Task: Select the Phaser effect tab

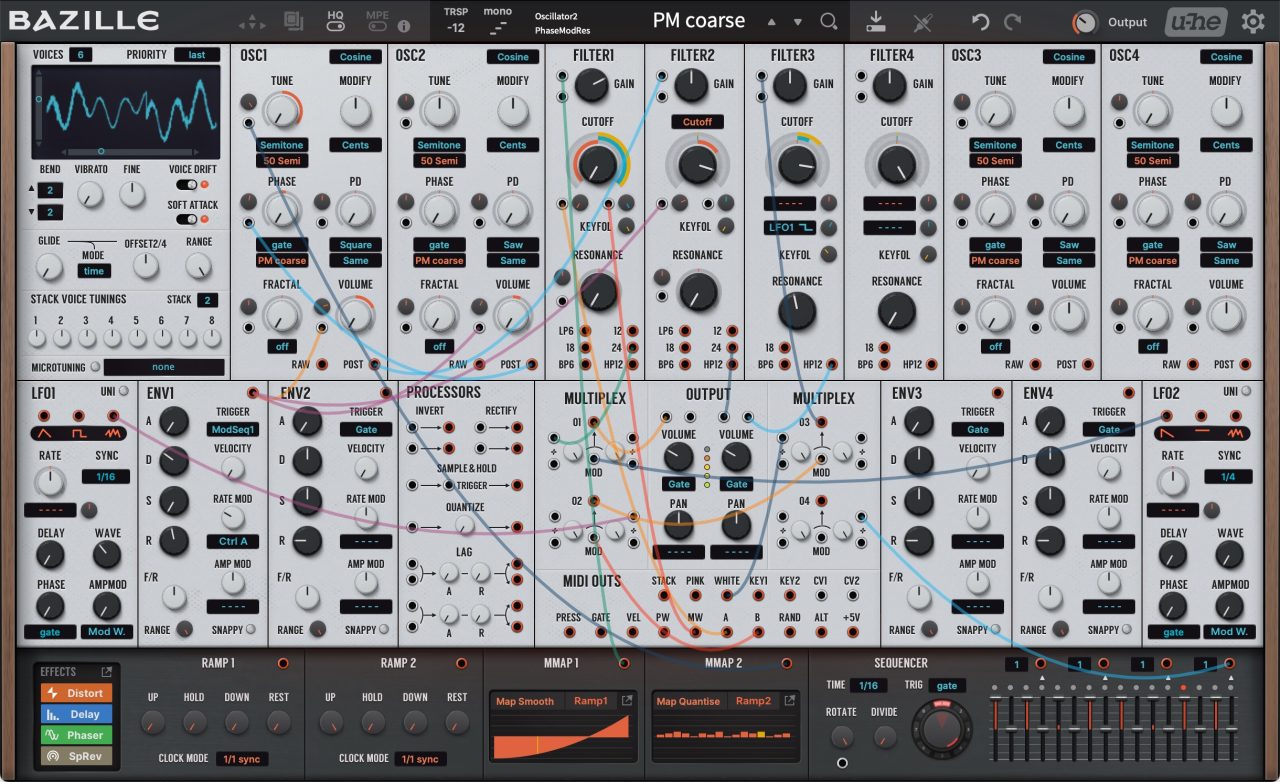Action: (x=76, y=735)
